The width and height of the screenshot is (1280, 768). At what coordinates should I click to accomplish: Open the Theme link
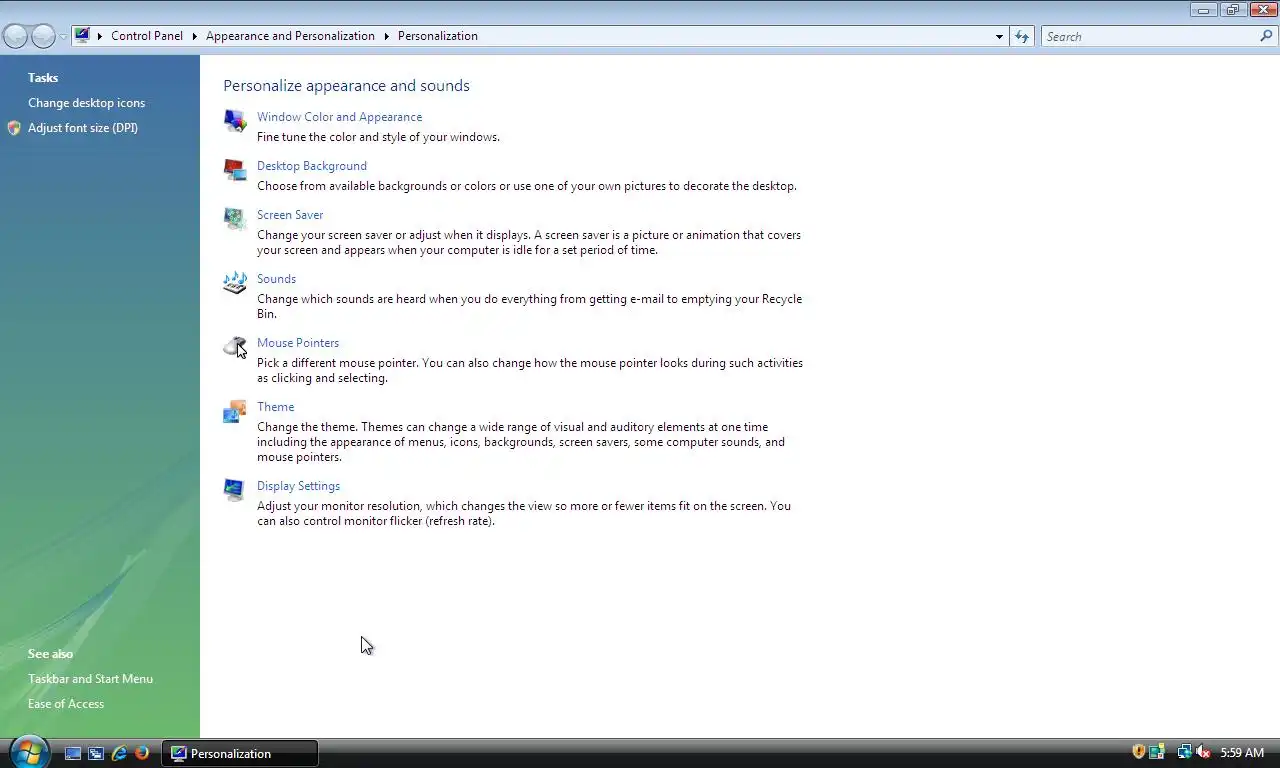[x=275, y=407]
